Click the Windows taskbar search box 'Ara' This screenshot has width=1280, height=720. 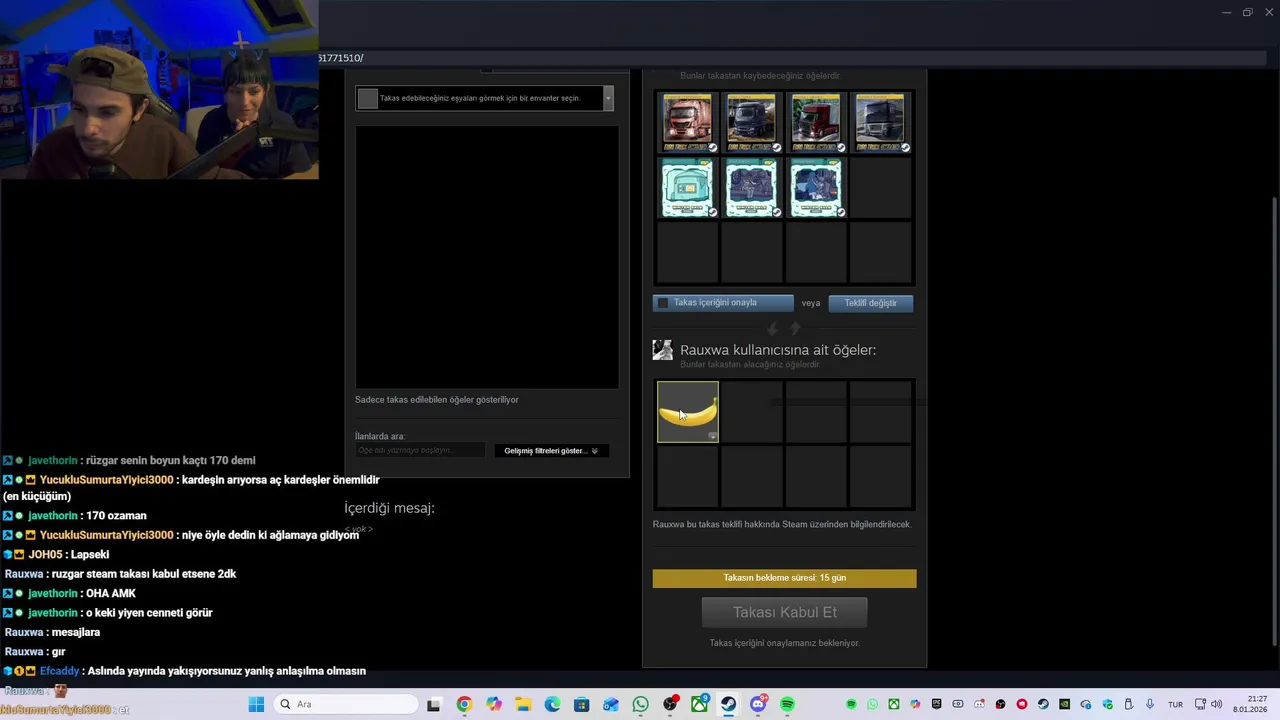pos(348,704)
